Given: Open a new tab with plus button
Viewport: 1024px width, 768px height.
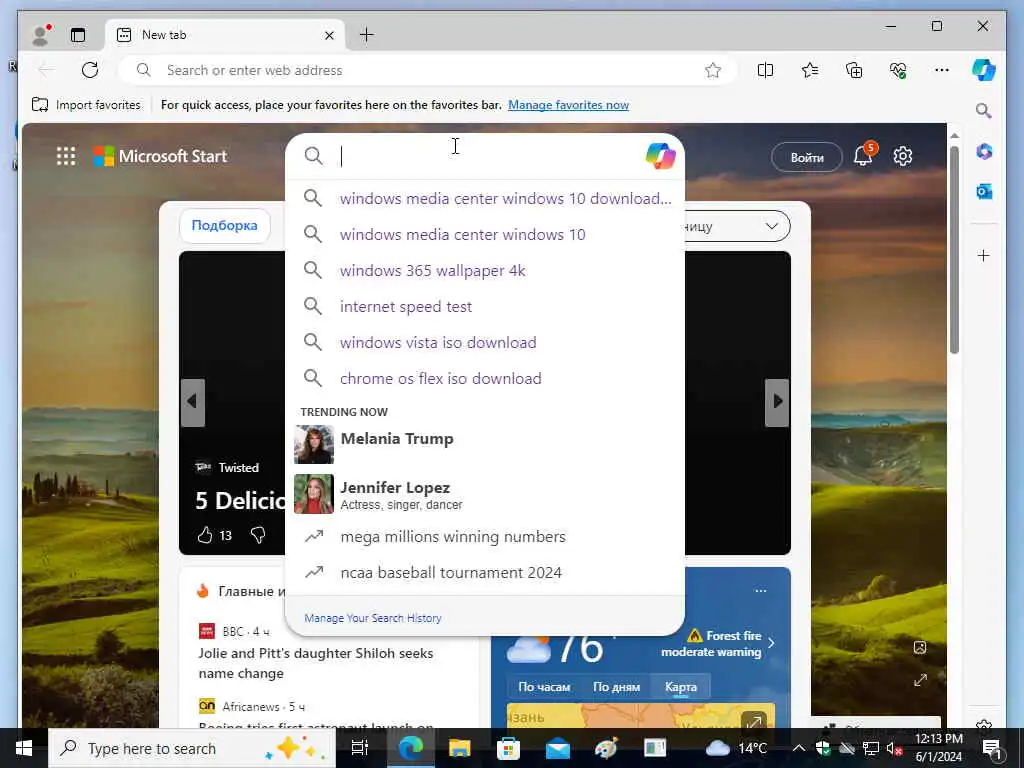Looking at the screenshot, I should [x=366, y=35].
